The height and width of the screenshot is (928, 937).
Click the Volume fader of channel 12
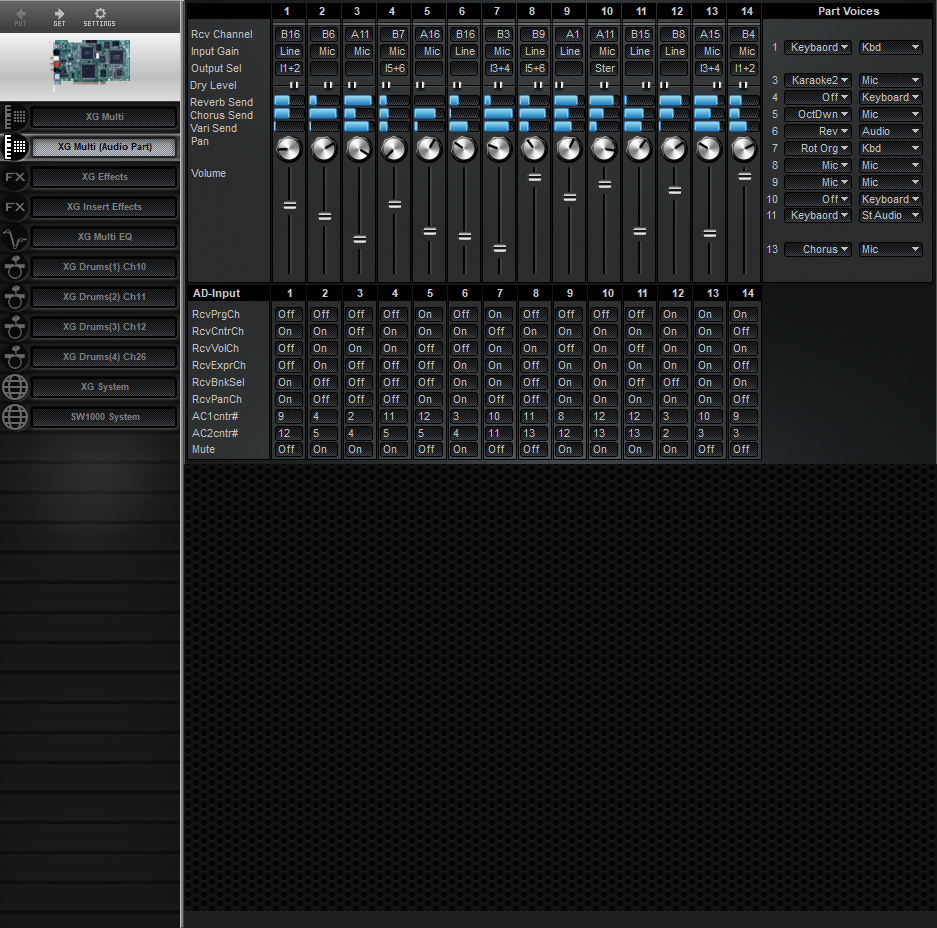tap(674, 191)
